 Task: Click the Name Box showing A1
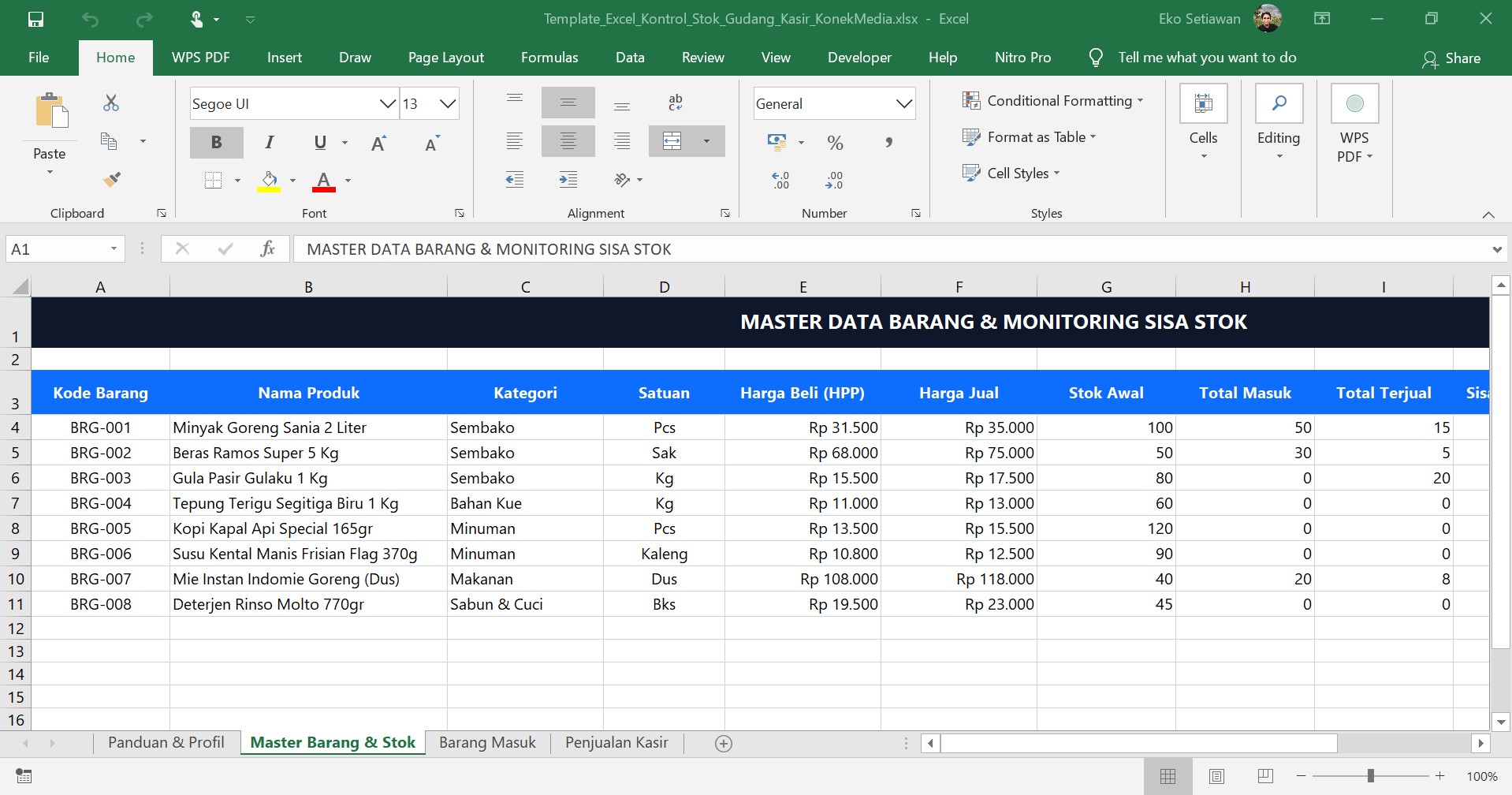click(65, 249)
